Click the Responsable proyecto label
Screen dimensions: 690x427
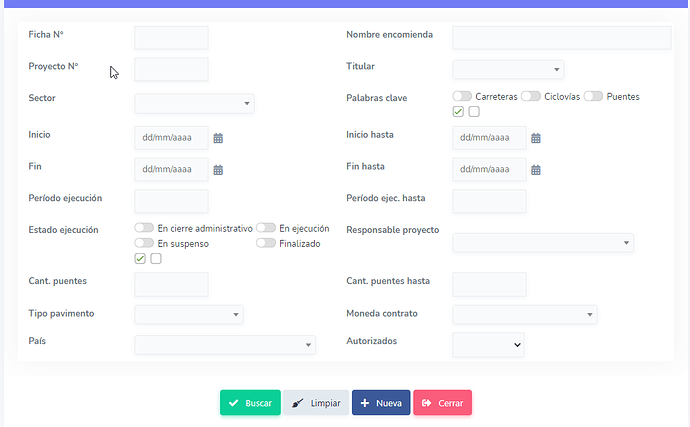[393, 230]
